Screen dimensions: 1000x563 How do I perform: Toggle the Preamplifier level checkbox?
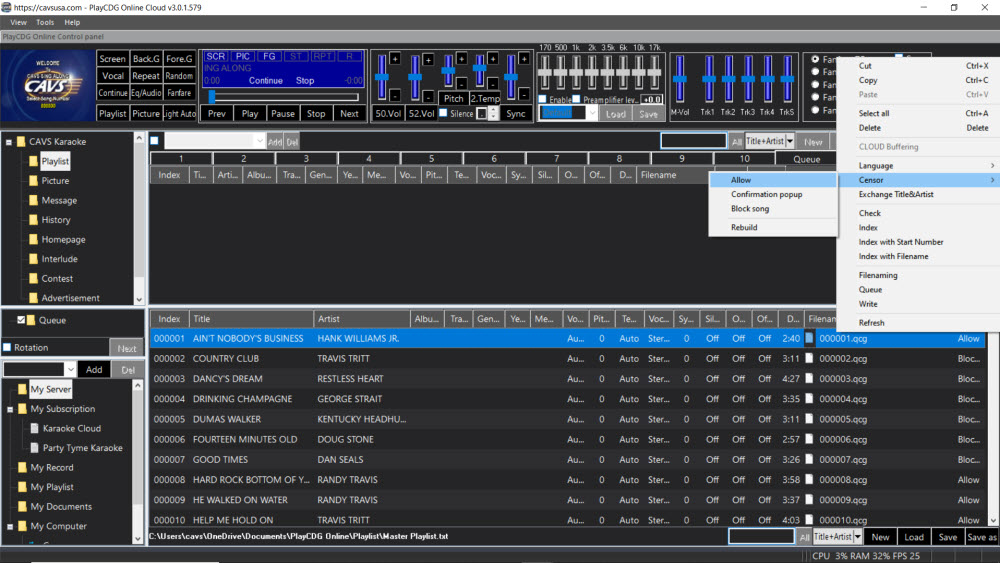[577, 99]
